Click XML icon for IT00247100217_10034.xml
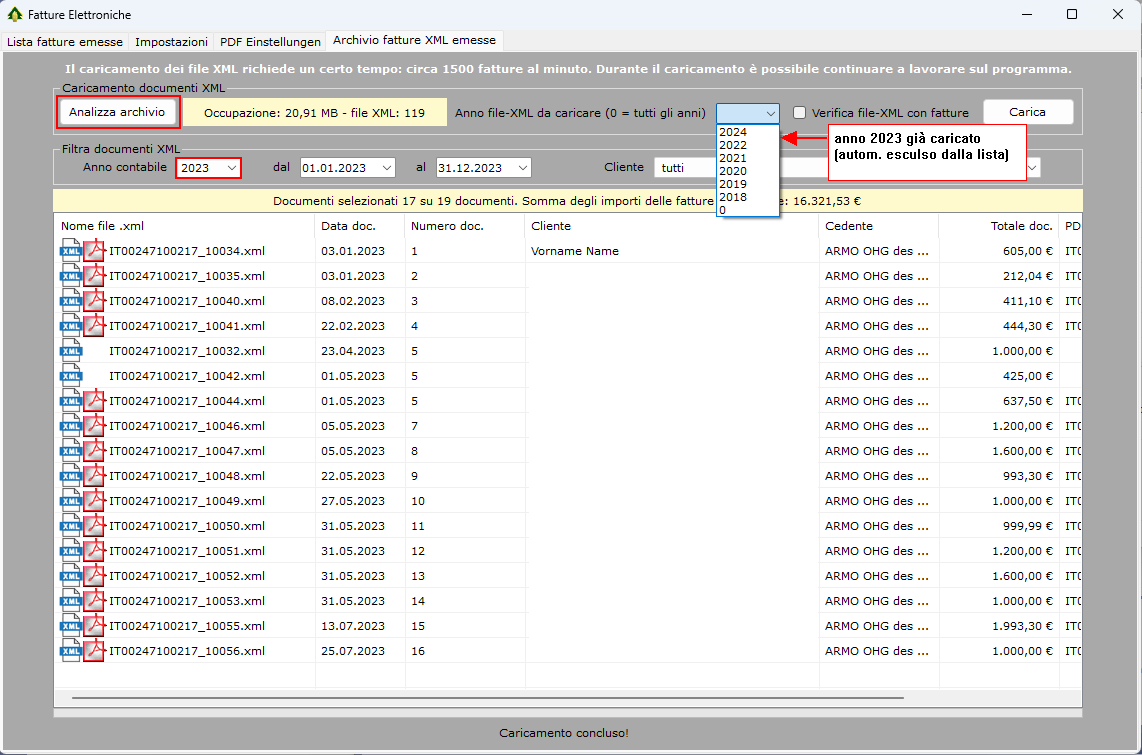The width and height of the screenshot is (1142, 755). point(71,251)
